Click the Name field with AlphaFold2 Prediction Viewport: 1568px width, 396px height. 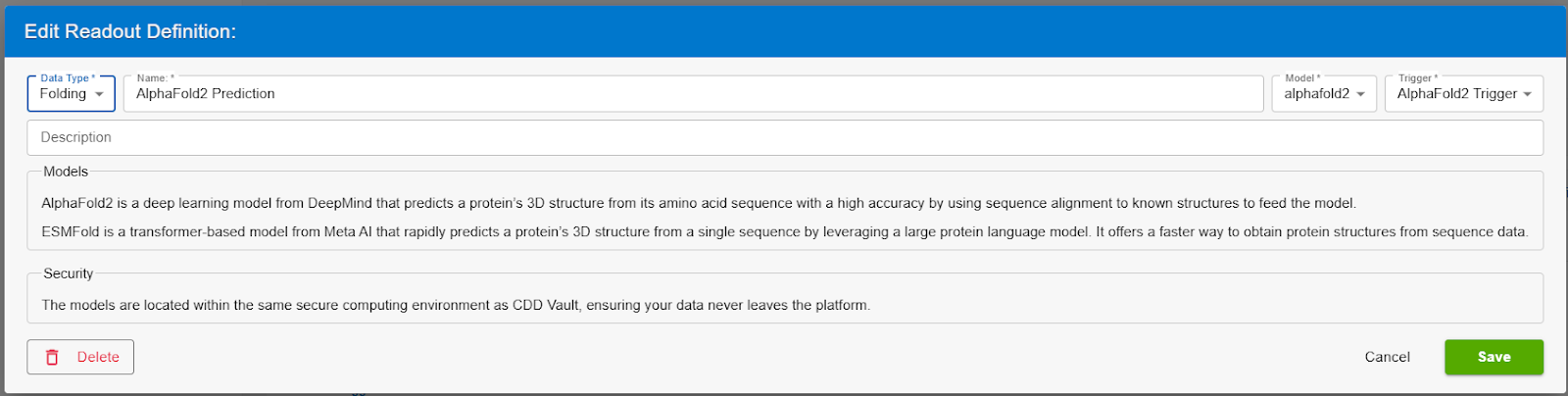pyautogui.click(x=693, y=94)
